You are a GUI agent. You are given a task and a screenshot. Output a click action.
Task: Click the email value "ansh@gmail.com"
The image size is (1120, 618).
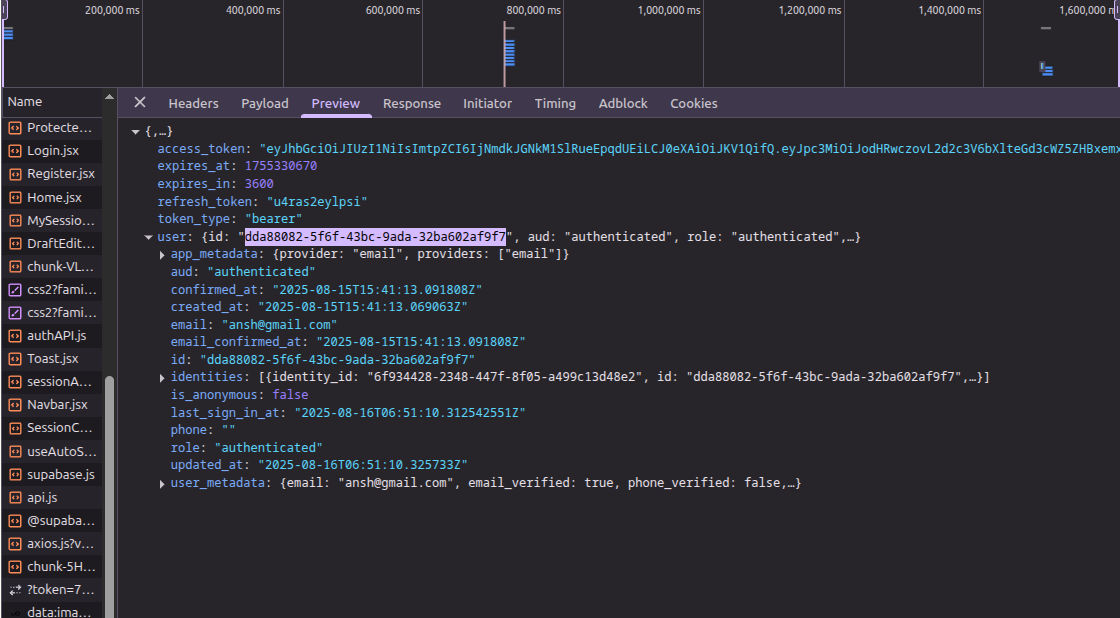click(279, 324)
